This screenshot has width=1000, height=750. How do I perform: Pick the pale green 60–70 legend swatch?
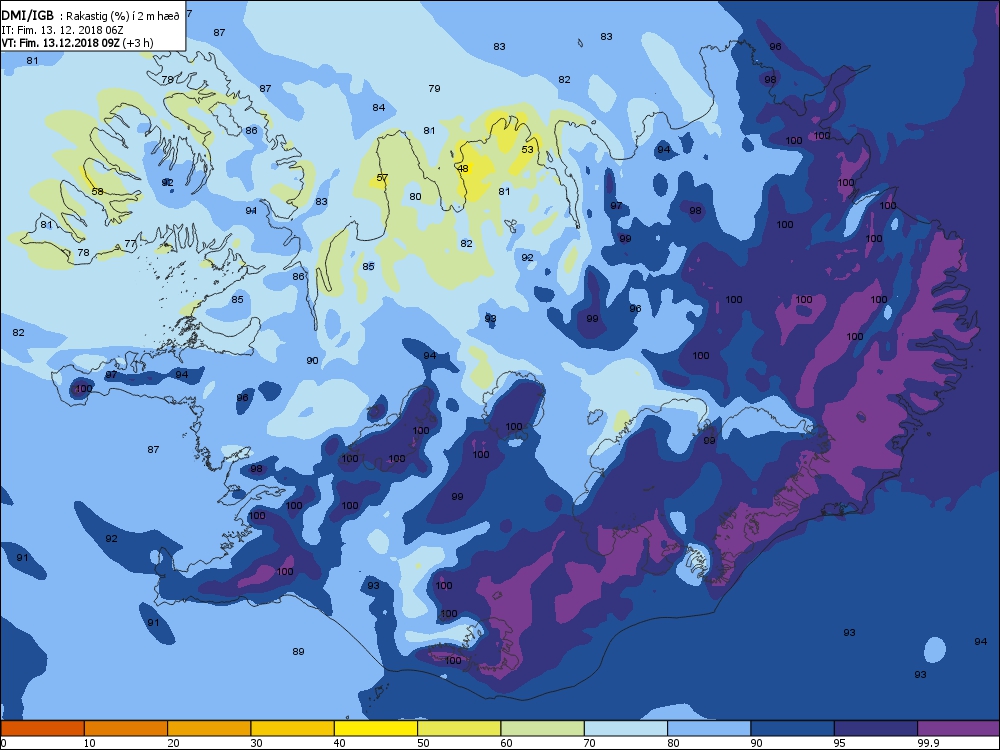coord(543,728)
